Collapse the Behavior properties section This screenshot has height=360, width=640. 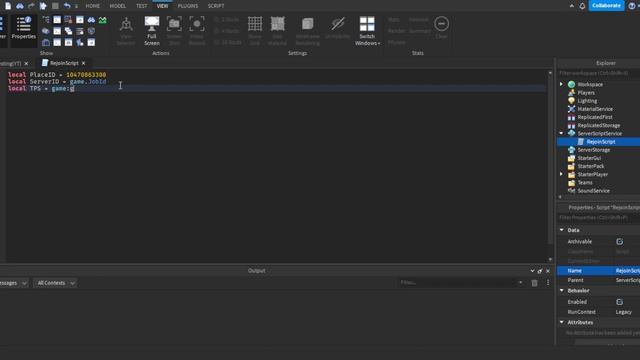[x=562, y=291]
